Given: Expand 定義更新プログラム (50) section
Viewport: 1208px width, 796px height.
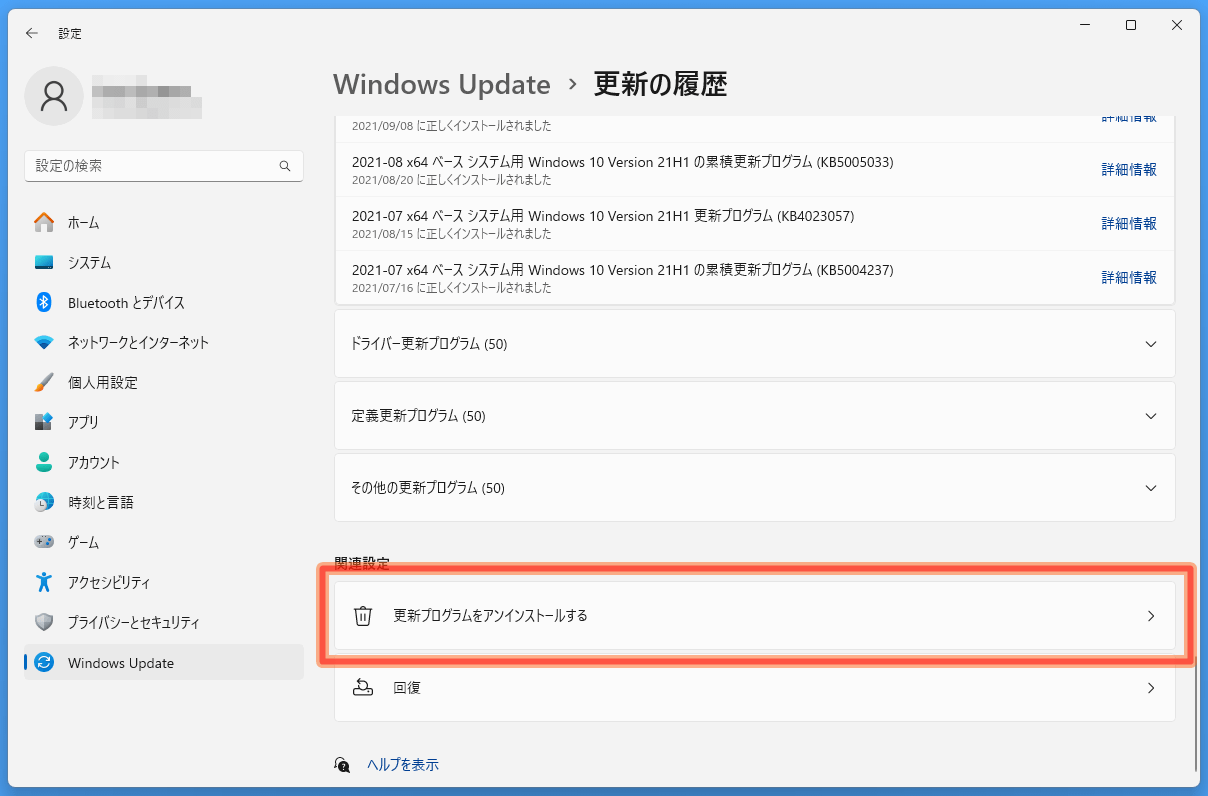Looking at the screenshot, I should (755, 416).
